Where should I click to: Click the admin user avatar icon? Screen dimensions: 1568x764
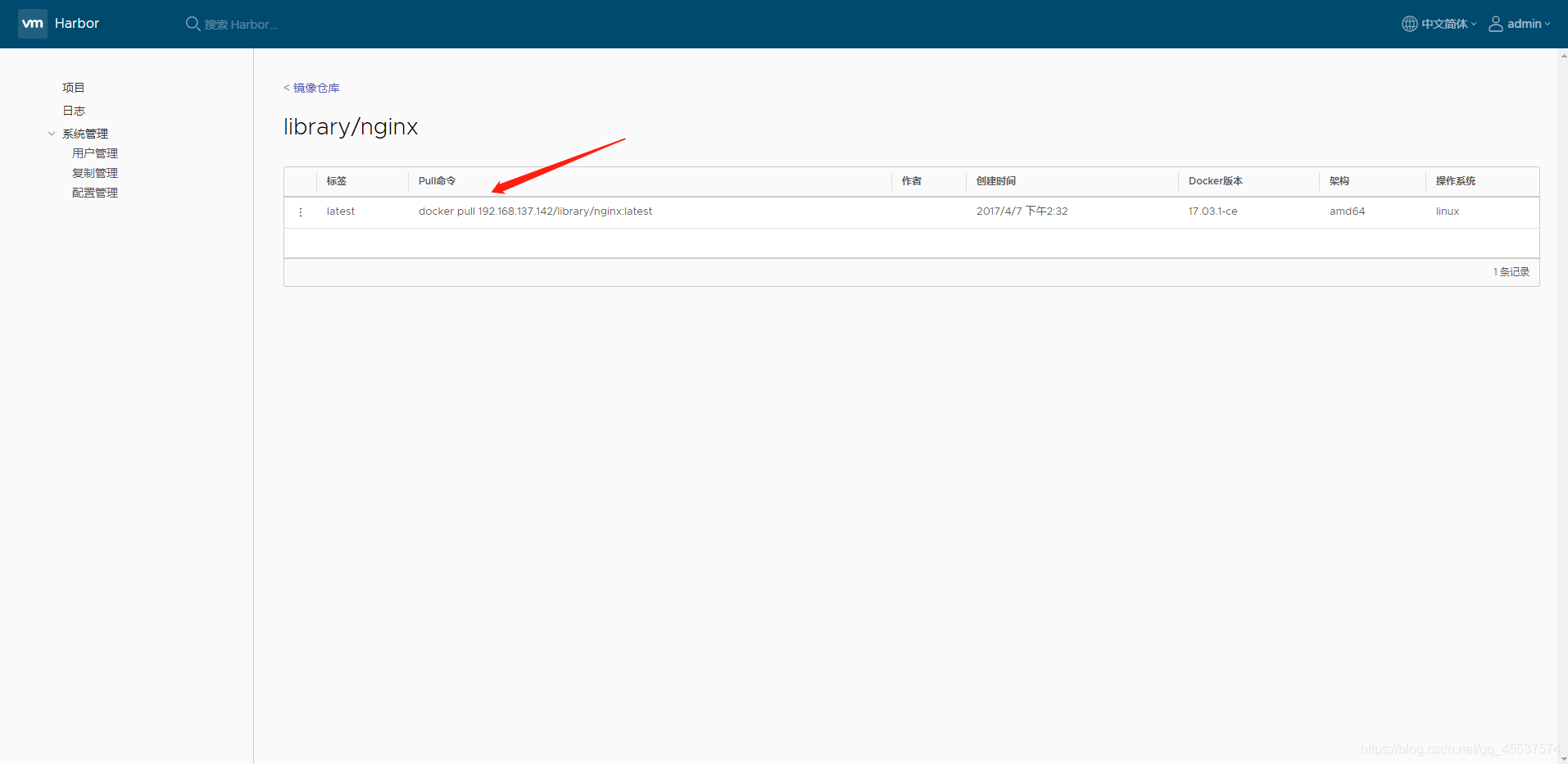click(1495, 24)
